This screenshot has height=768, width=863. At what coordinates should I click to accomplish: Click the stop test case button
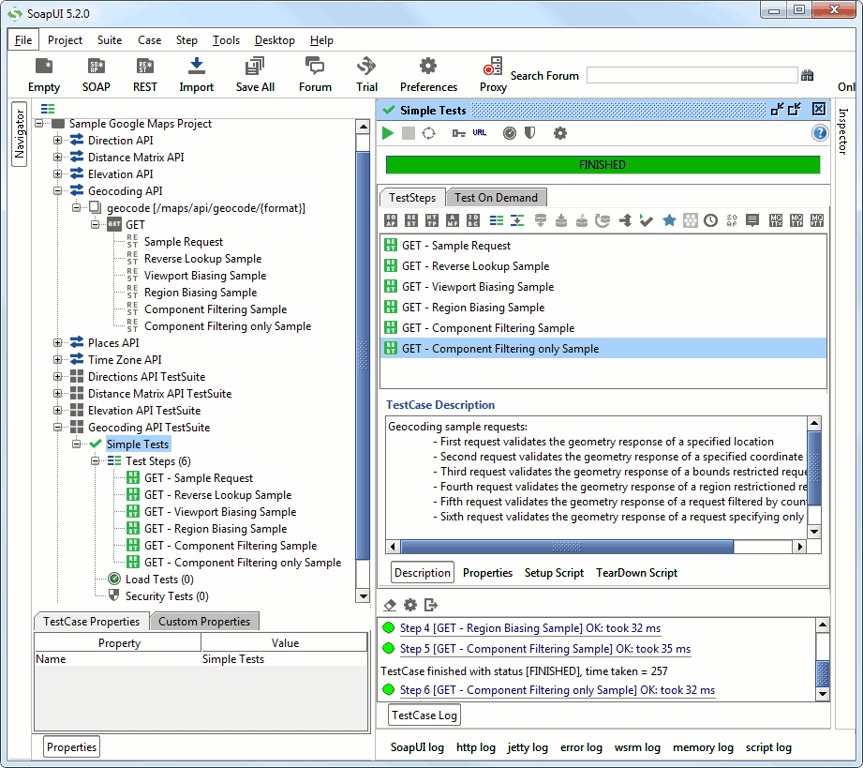click(x=408, y=133)
